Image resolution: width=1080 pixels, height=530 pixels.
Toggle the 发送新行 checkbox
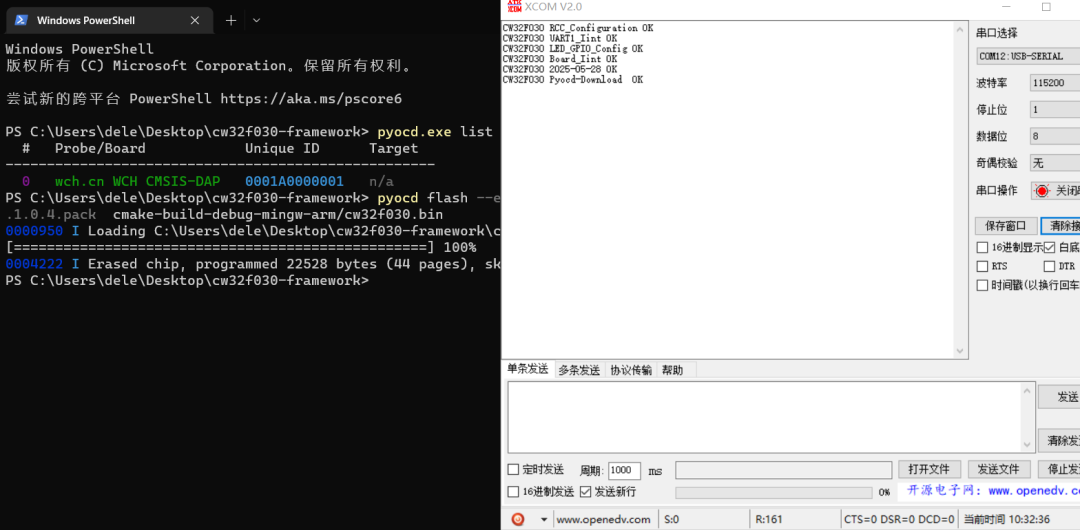[585, 492]
